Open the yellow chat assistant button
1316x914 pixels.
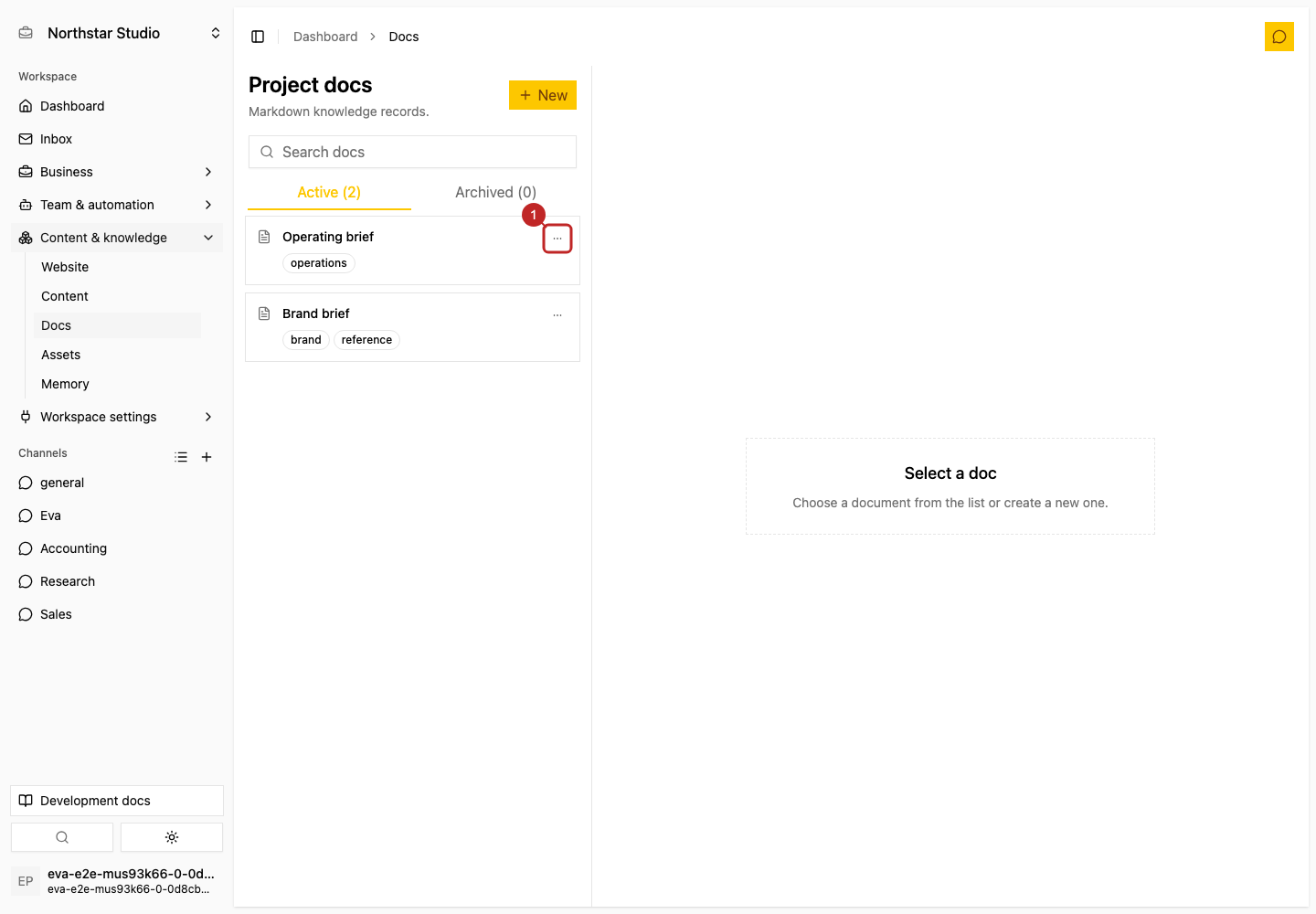pos(1279,37)
